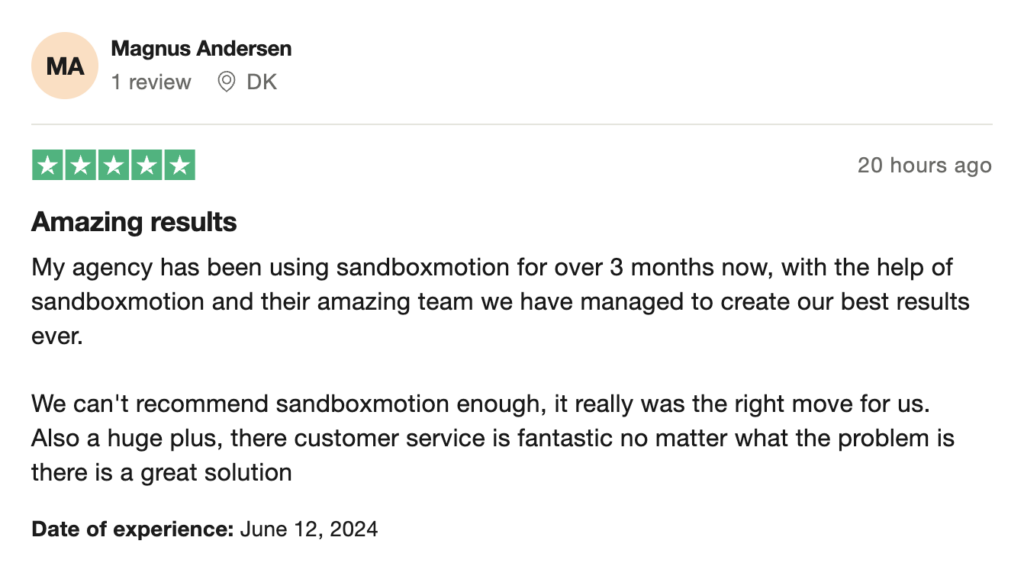Open the "20 hours ago" timestamp

924,166
